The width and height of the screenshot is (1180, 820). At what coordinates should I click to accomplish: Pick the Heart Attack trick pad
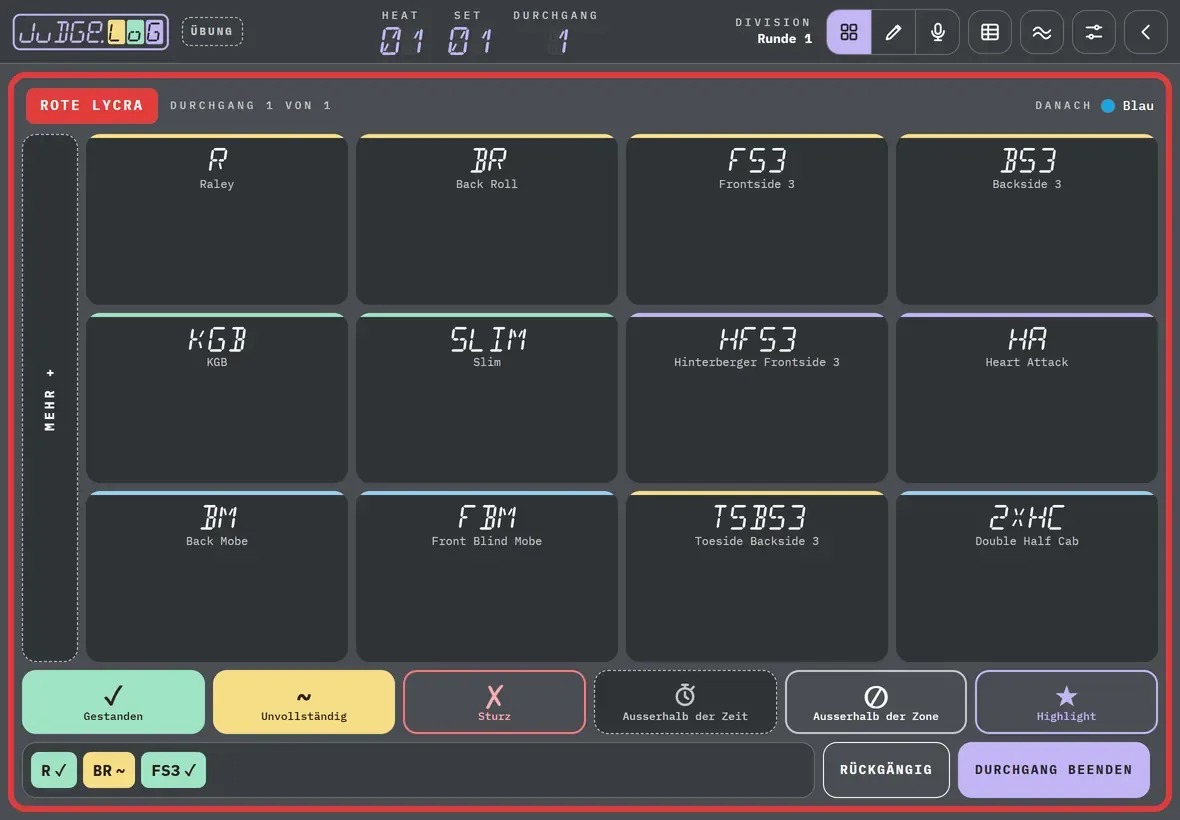click(x=1026, y=398)
